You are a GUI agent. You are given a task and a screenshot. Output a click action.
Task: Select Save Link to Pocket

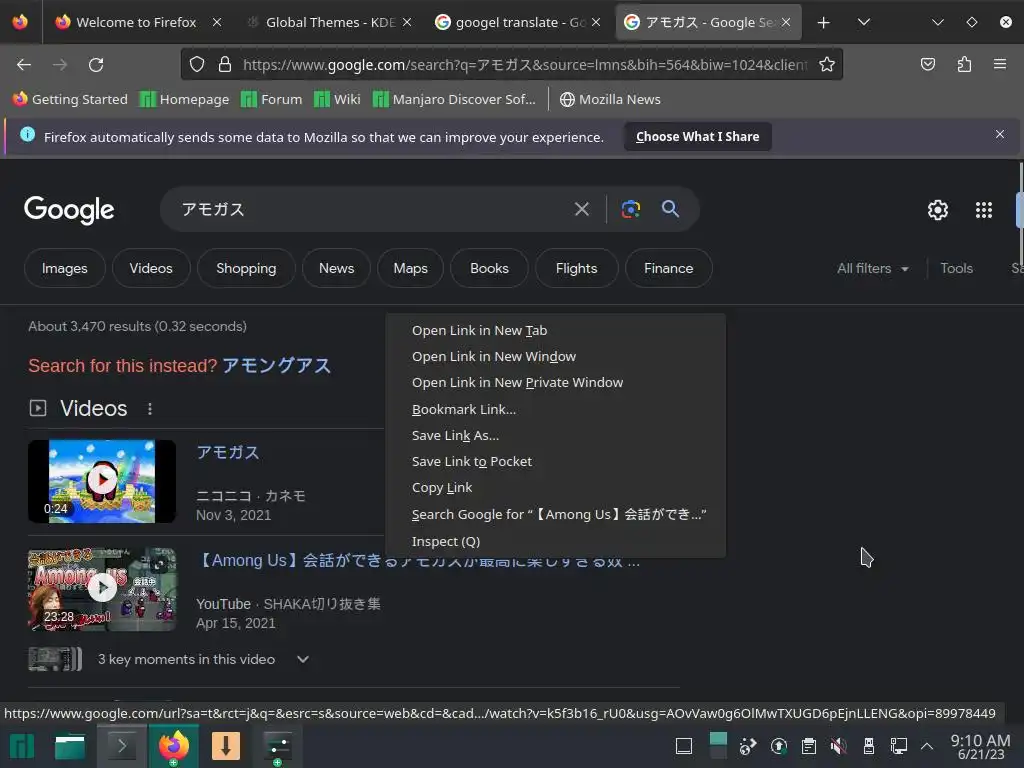tap(555, 462)
